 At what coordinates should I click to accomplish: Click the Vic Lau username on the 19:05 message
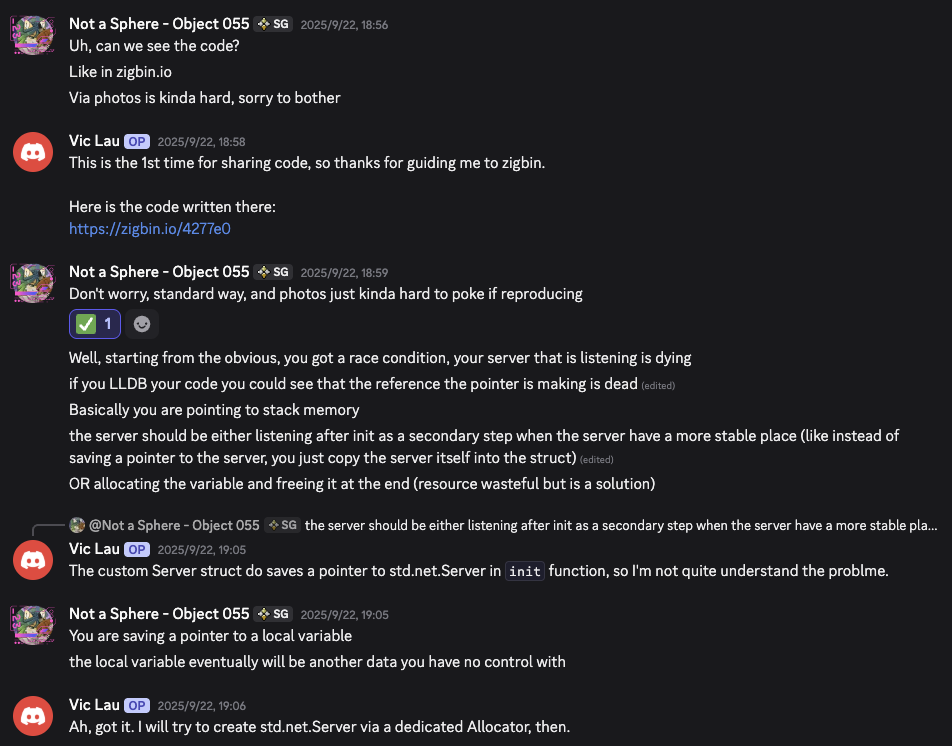94,549
